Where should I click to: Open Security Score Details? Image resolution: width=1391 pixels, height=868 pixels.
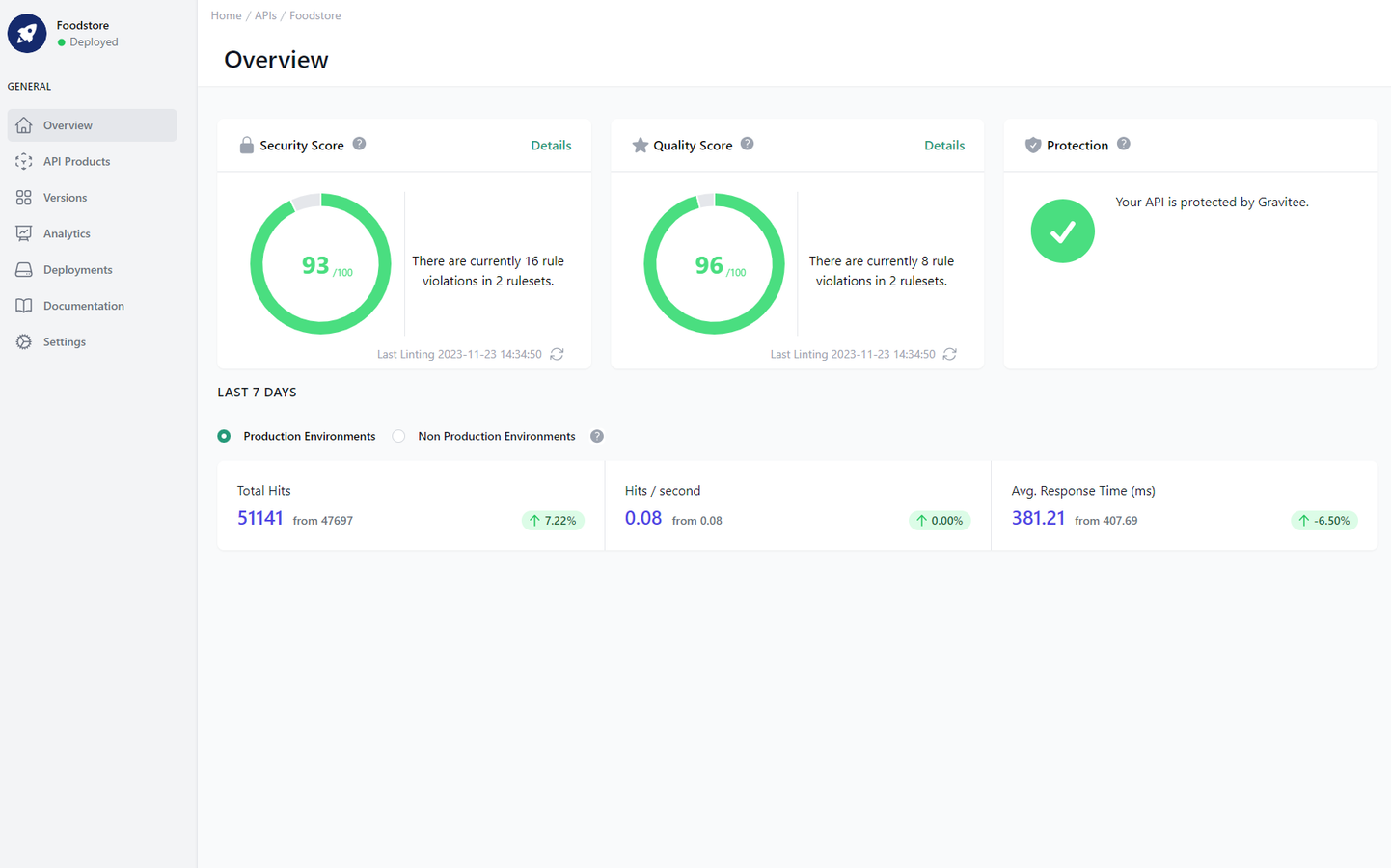click(551, 145)
